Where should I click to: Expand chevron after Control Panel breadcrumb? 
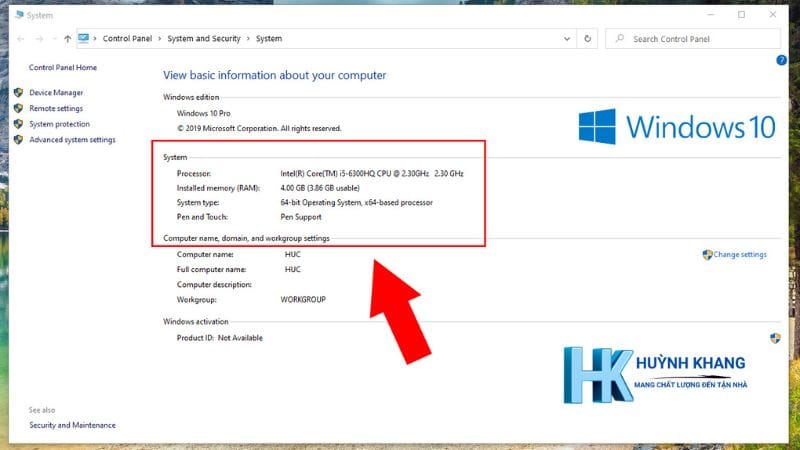[x=159, y=39]
